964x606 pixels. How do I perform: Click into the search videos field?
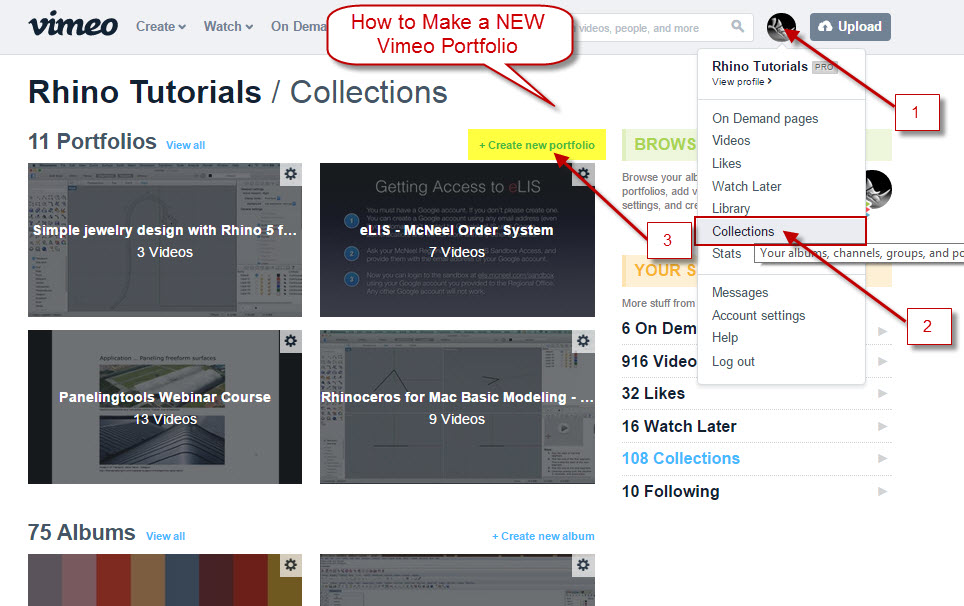(x=652, y=28)
